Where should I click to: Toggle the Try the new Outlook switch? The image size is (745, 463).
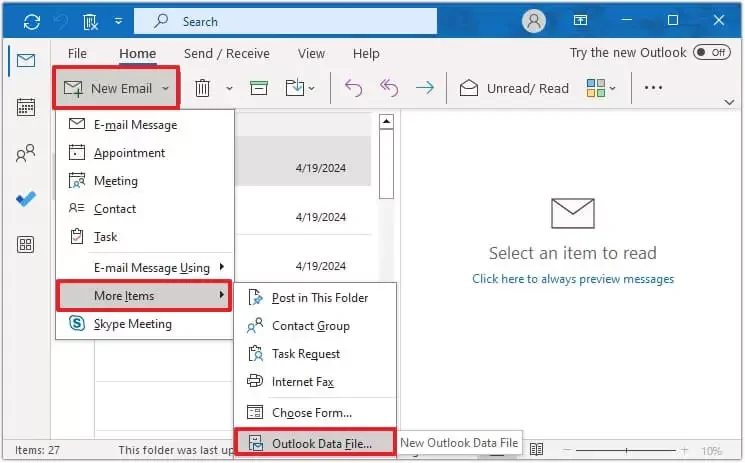pos(711,52)
